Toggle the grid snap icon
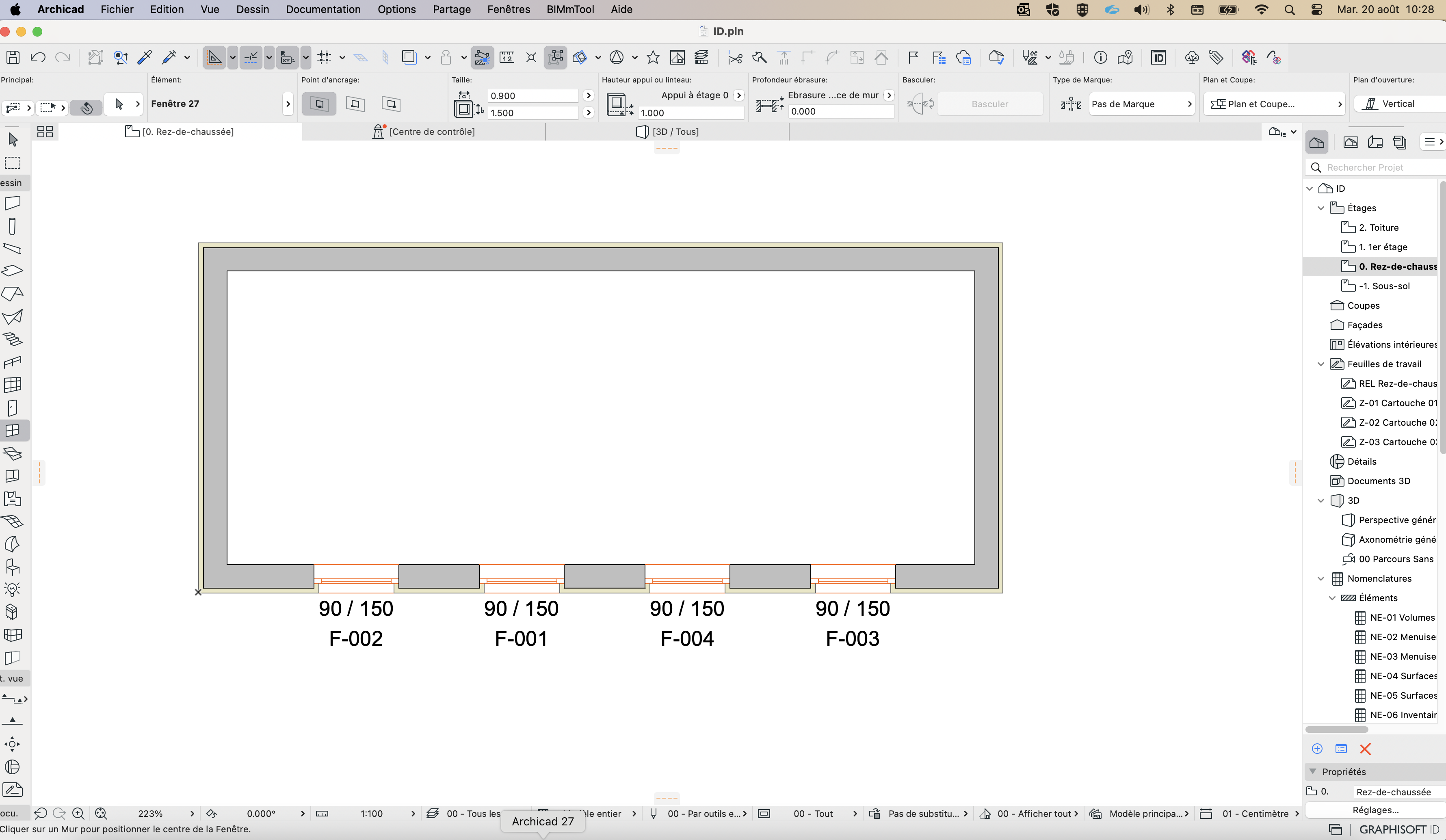Viewport: 1446px width, 840px height. [x=324, y=57]
